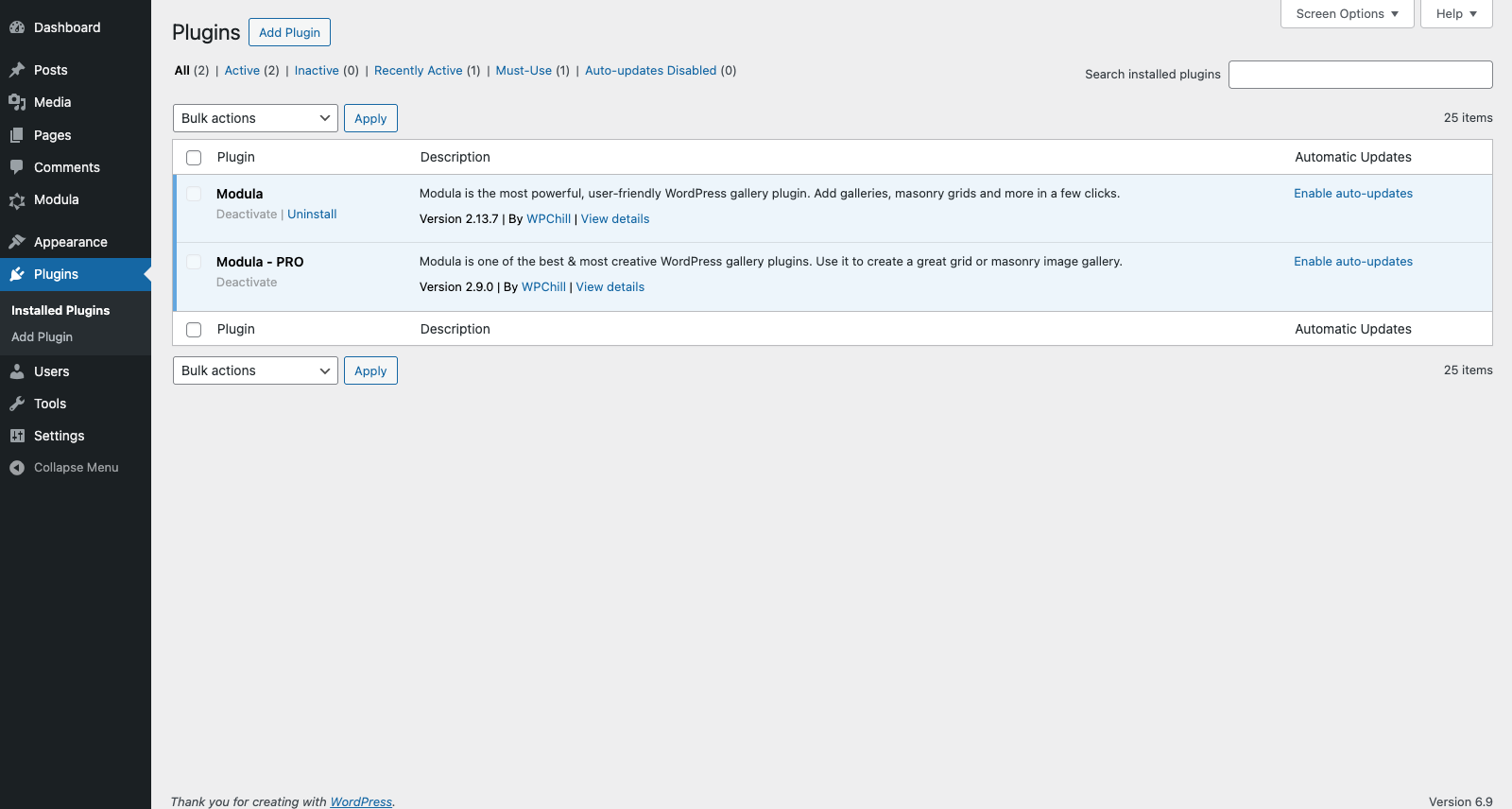Filter plugins by Recently Active
The width and height of the screenshot is (1512, 809).
(418, 71)
